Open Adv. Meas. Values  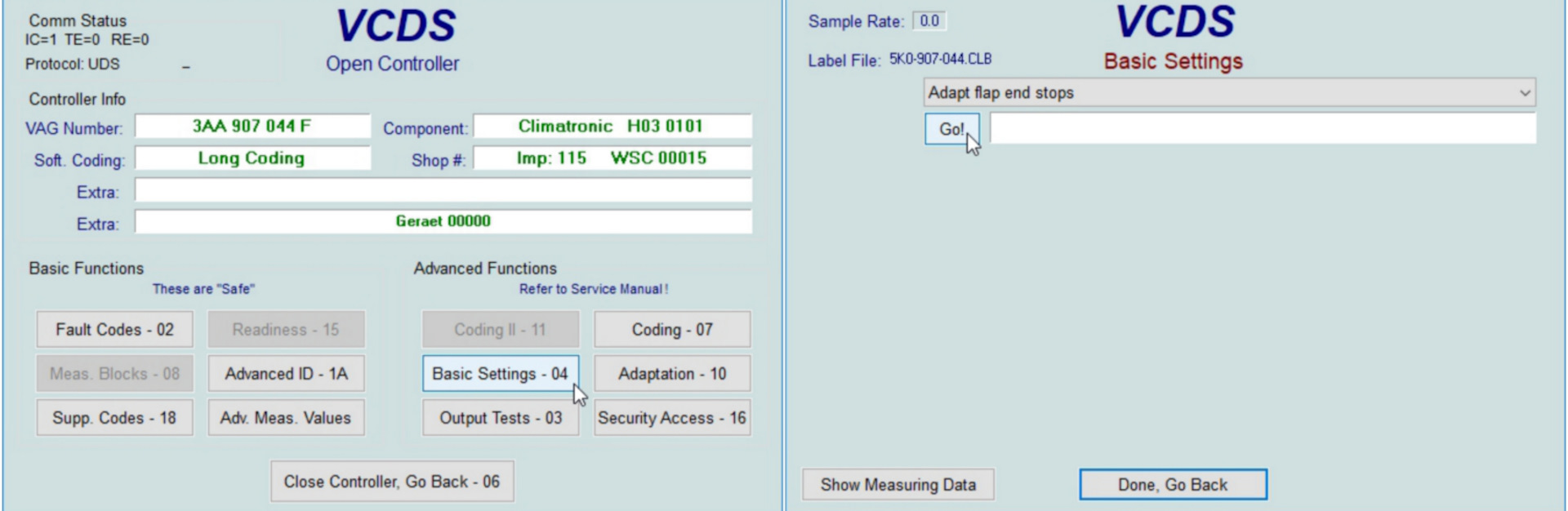coord(286,418)
